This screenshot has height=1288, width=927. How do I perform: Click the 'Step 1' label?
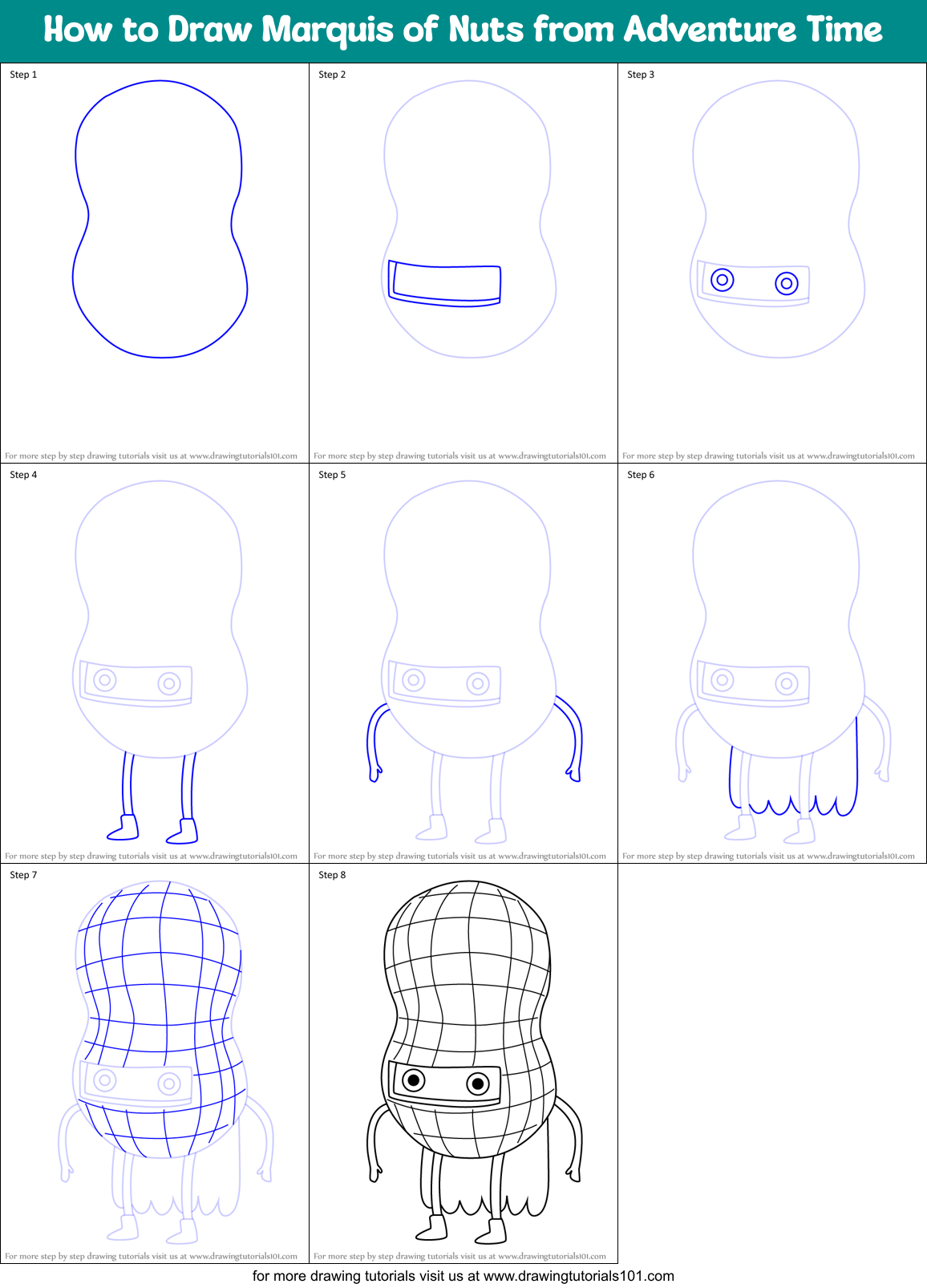click(x=23, y=75)
